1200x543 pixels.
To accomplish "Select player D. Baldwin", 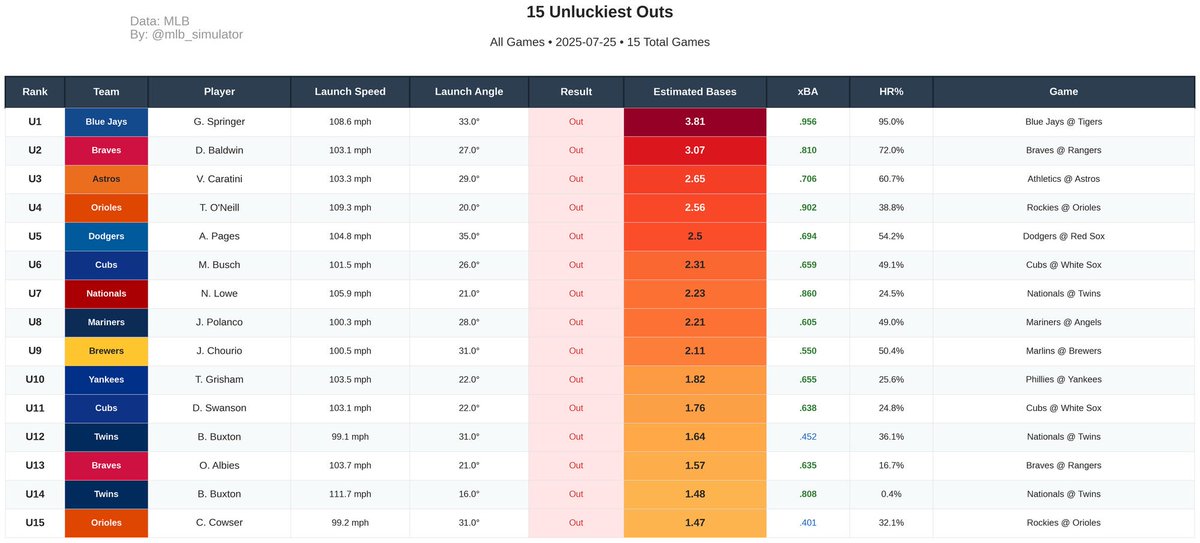I will coord(219,150).
